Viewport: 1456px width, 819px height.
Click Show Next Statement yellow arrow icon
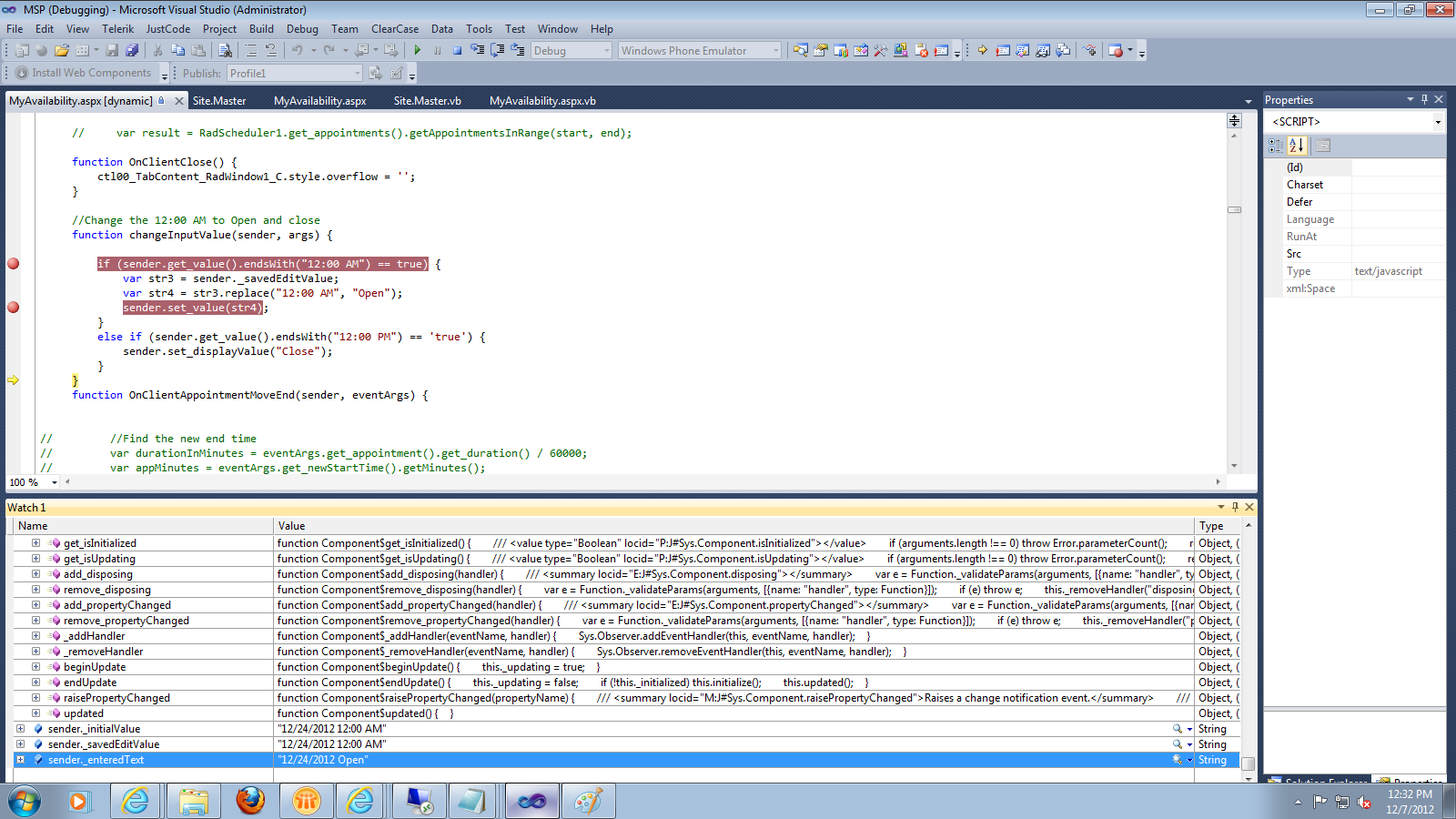[x=982, y=51]
